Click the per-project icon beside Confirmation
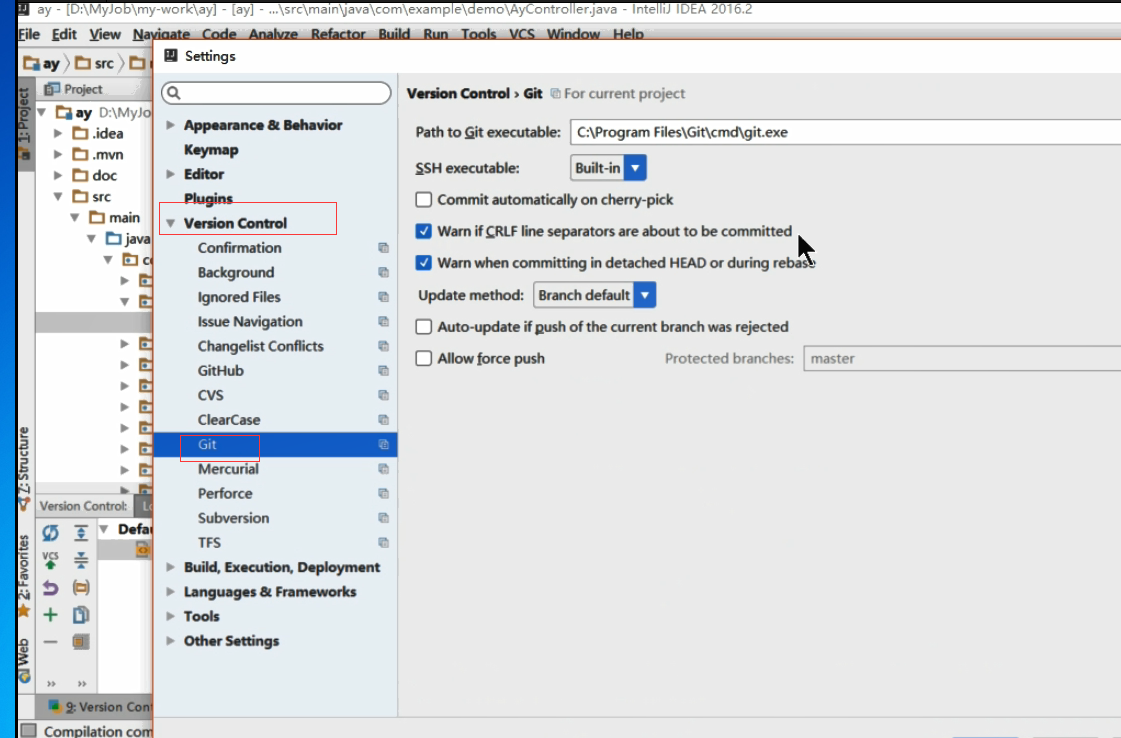The height and width of the screenshot is (738, 1121). point(383,248)
